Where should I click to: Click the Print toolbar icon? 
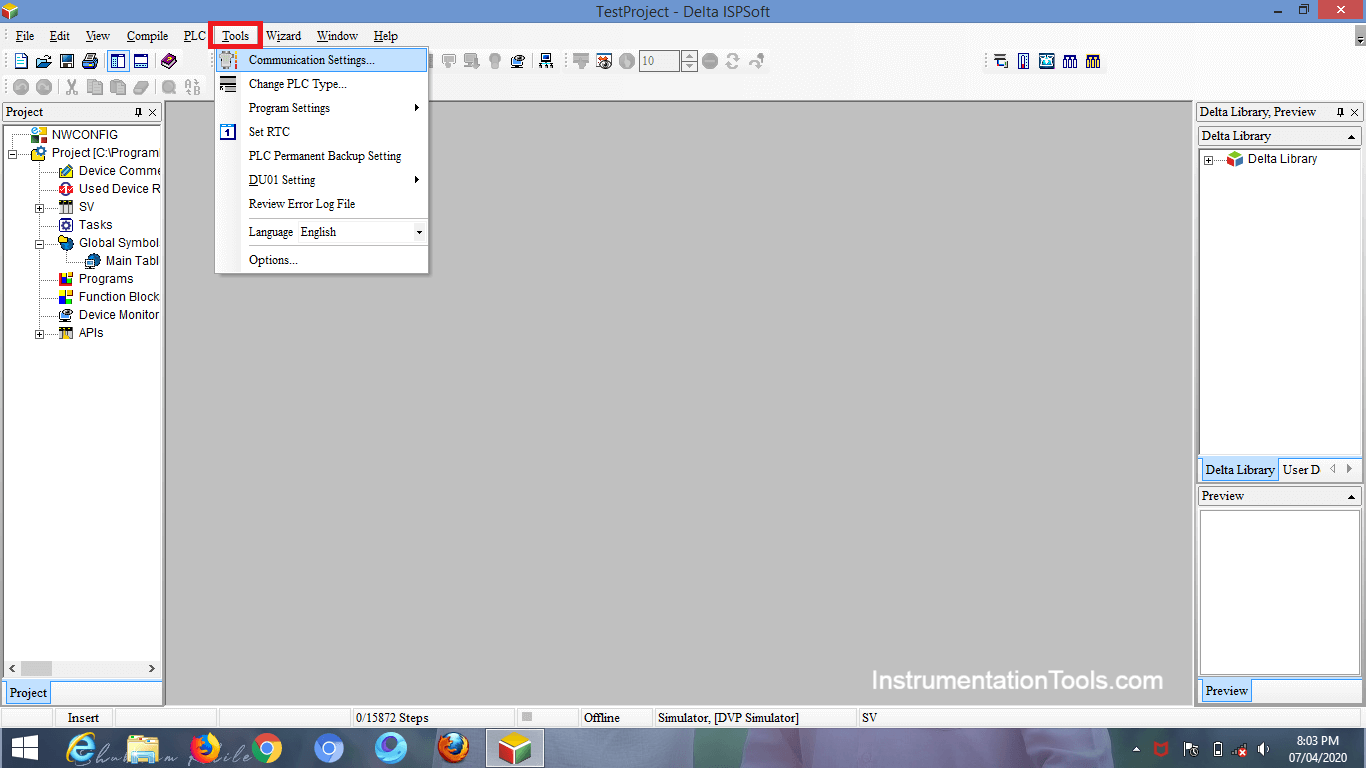90,61
